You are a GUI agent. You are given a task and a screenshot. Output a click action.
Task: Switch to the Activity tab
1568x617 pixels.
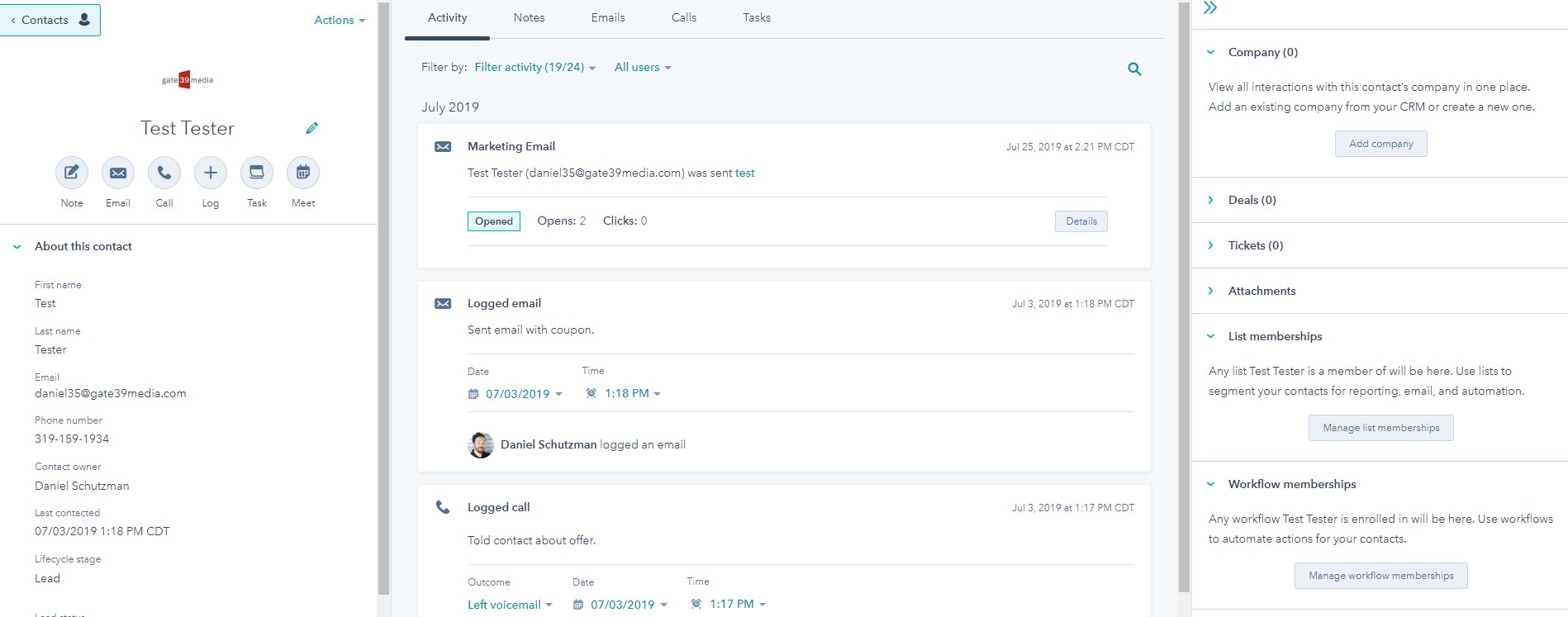pos(447,17)
